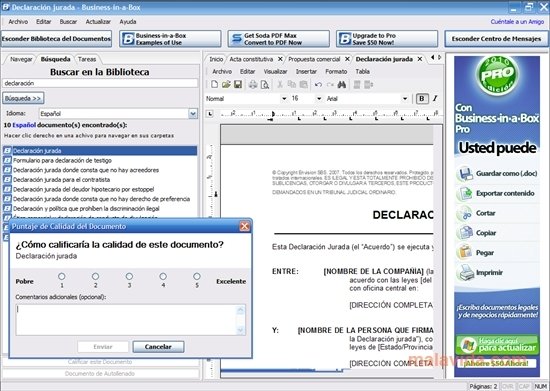Click the comments box scroll down arrow

[241, 330]
